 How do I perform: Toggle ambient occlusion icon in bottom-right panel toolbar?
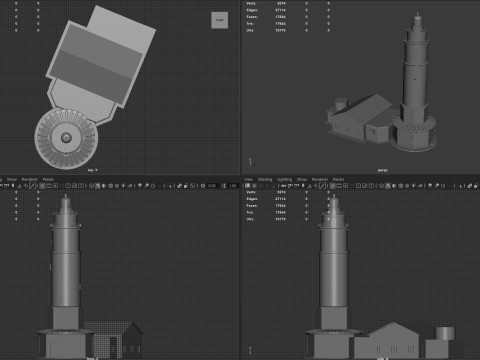tap(430, 186)
